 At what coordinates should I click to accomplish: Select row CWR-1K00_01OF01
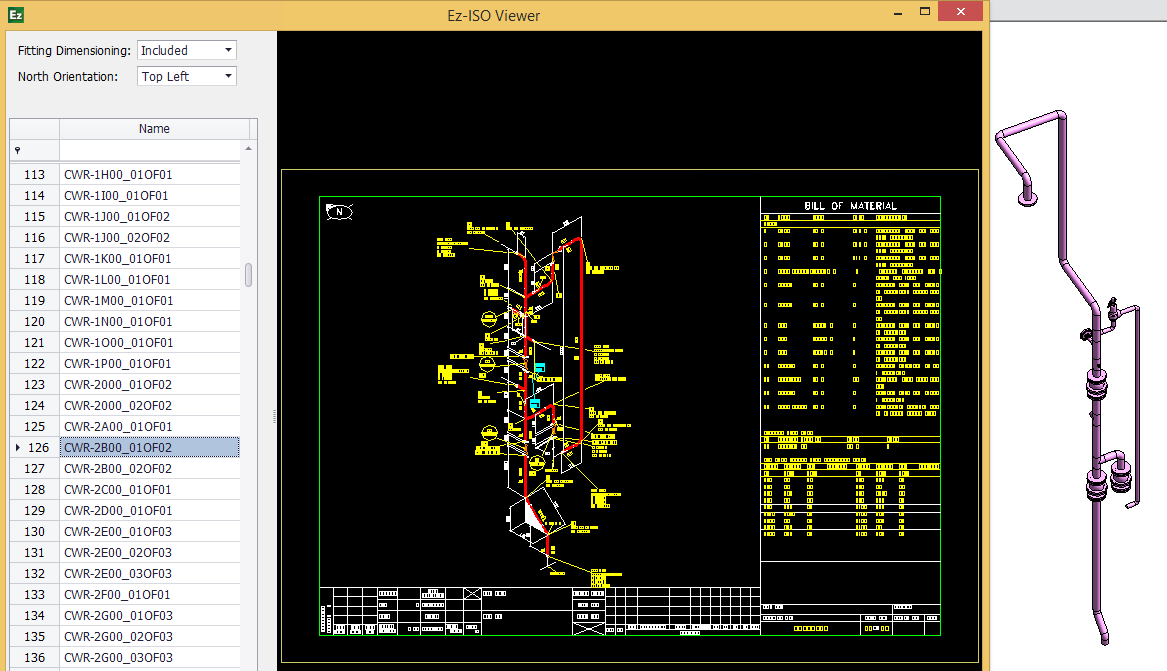click(150, 258)
